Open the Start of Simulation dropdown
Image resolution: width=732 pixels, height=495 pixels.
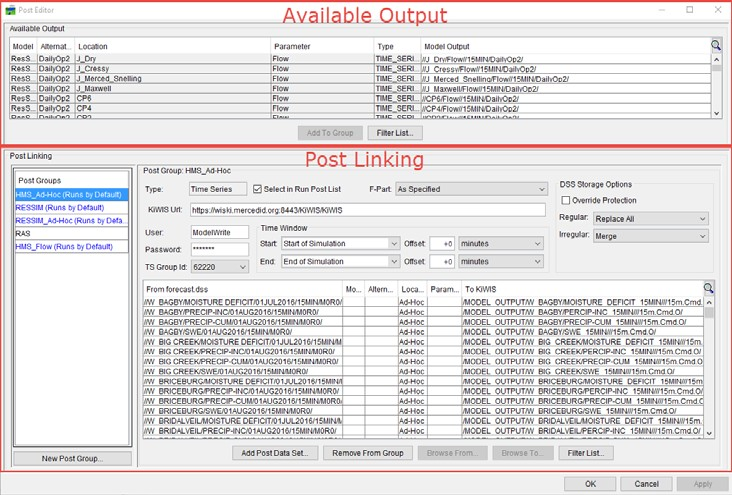340,244
